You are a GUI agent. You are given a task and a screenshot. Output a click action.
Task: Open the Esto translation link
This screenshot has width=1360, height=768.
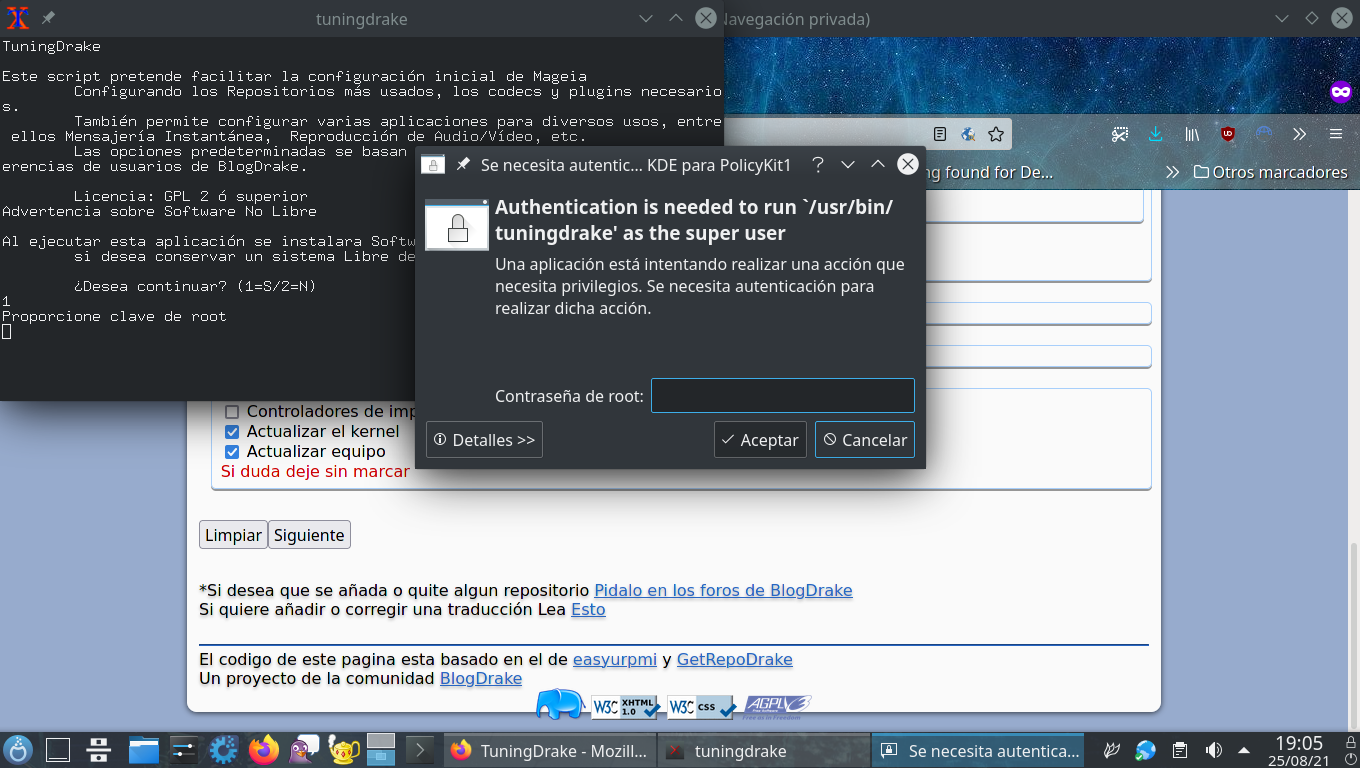(x=588, y=609)
